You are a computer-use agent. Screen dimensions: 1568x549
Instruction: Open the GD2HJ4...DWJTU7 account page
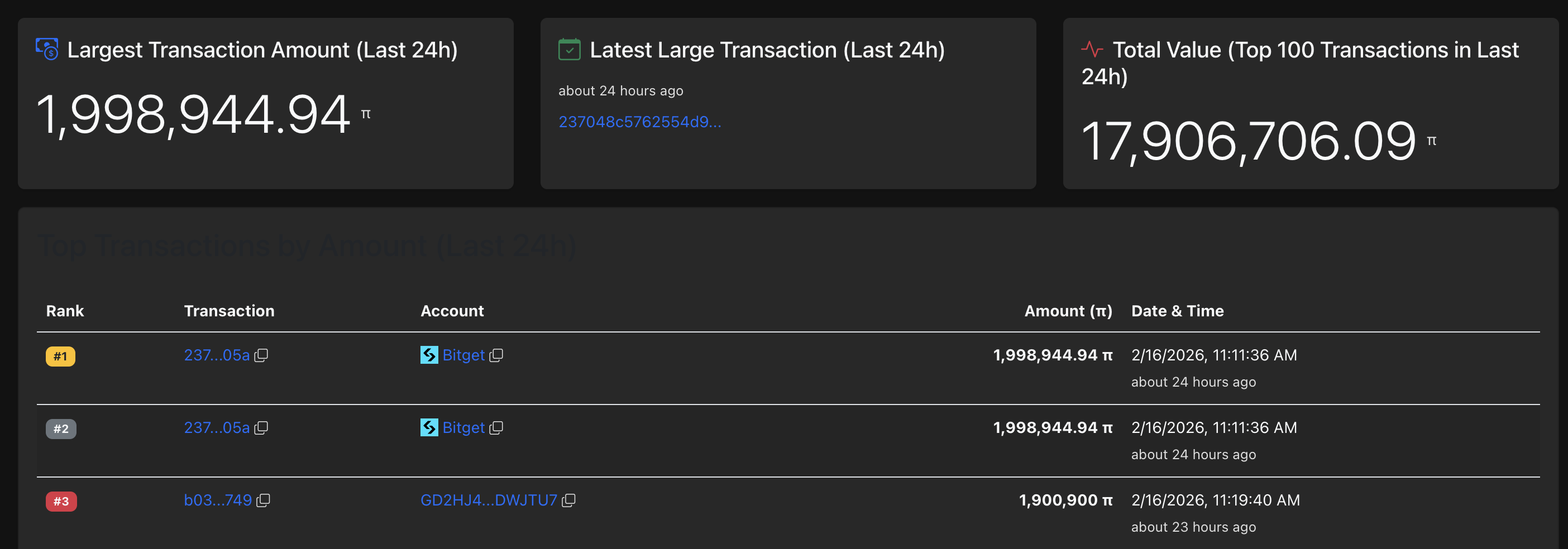[x=489, y=500]
